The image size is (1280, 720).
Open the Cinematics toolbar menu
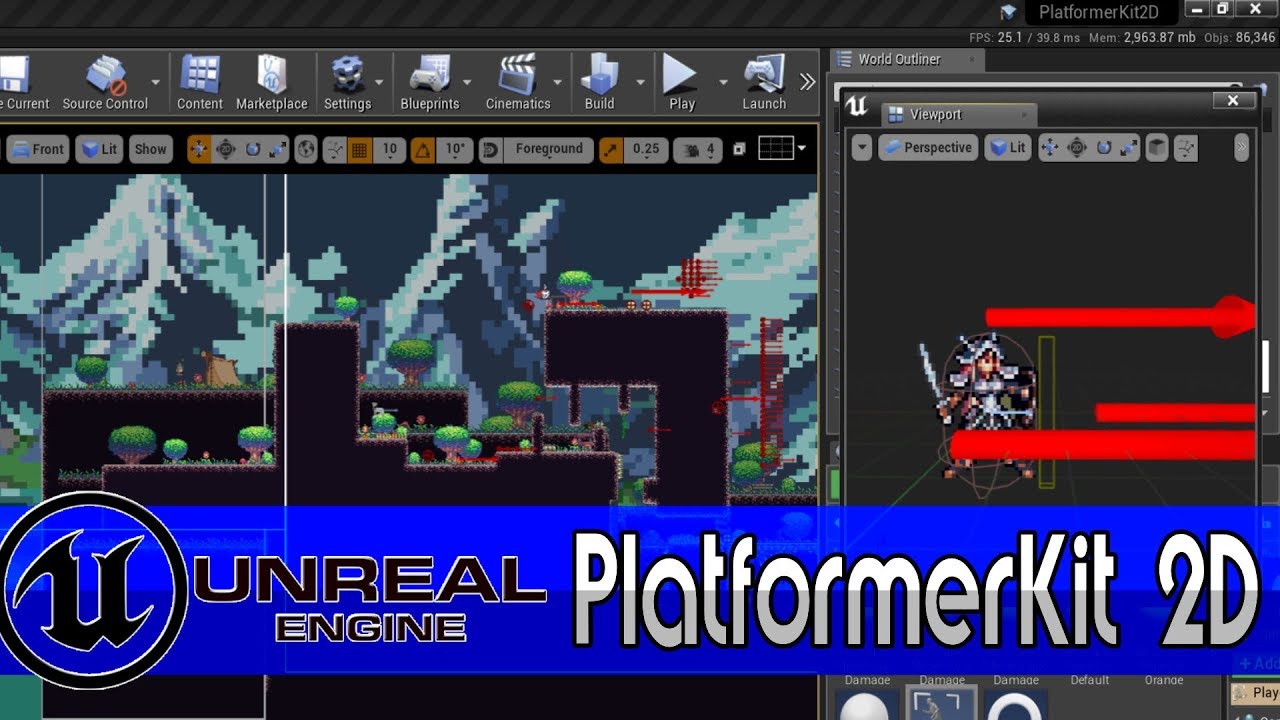click(518, 83)
